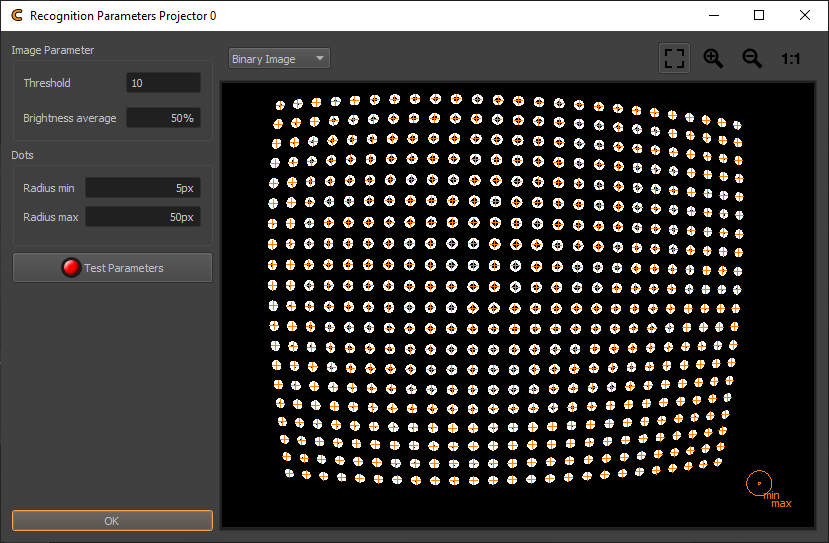Click the Image Parameter section header
This screenshot has height=543, width=829.
pyautogui.click(x=53, y=50)
